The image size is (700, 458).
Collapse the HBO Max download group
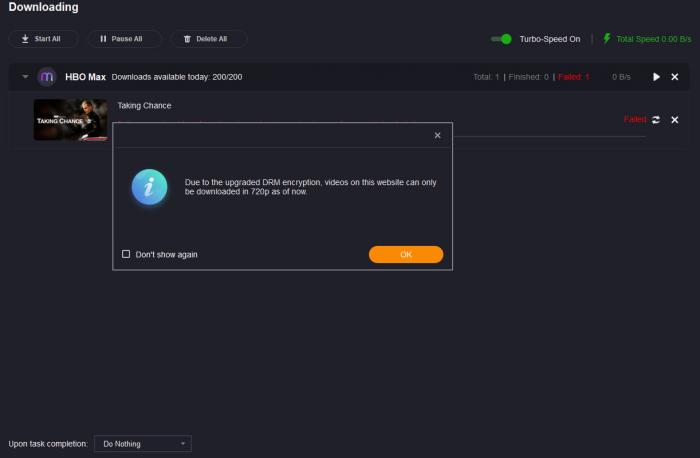25,77
